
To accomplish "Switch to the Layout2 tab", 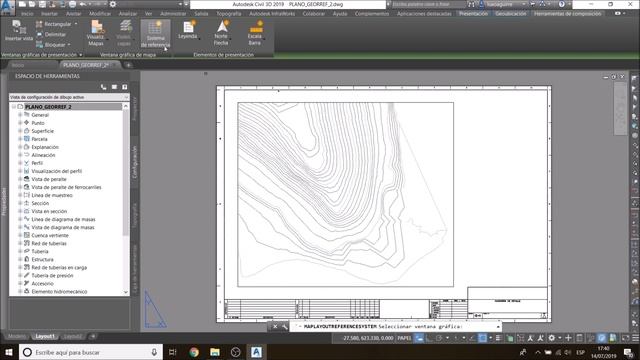I will 73,336.
